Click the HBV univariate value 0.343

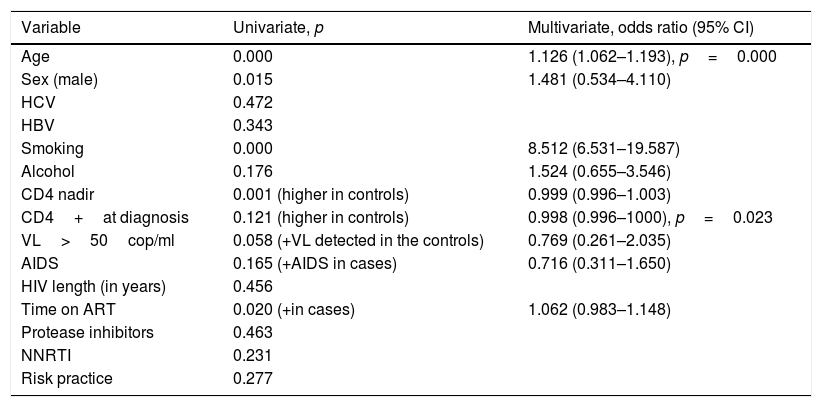(252, 125)
